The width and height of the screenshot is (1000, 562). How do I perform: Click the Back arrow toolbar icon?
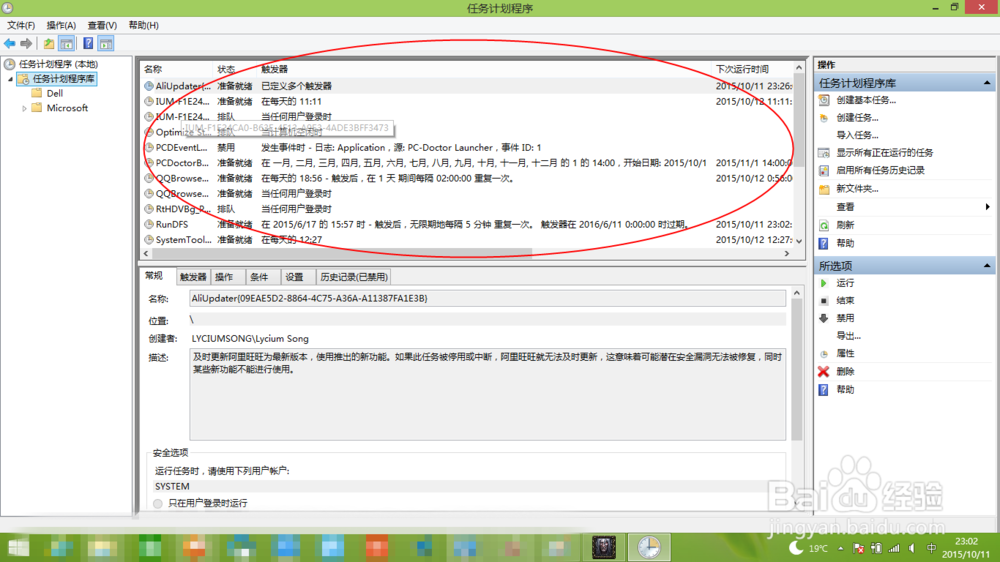pos(10,43)
